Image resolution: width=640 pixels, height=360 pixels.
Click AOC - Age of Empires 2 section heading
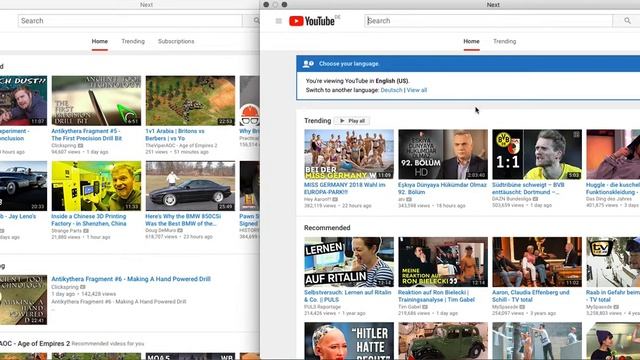coord(35,343)
